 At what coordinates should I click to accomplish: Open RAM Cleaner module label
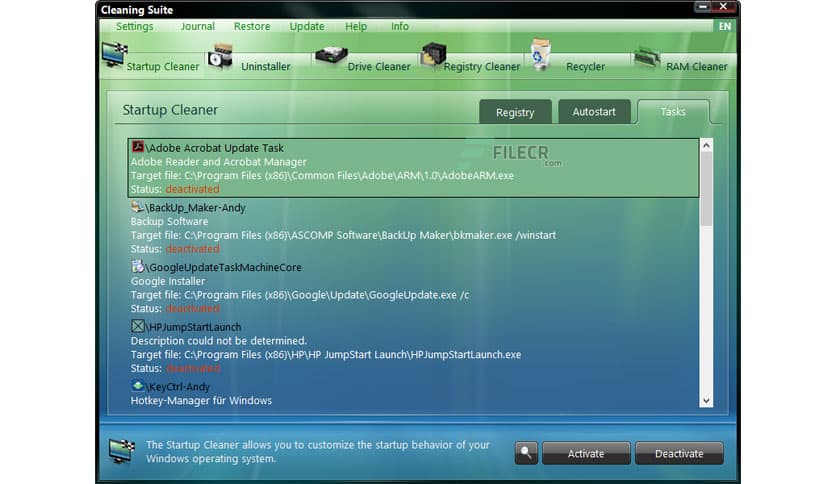click(x=696, y=67)
